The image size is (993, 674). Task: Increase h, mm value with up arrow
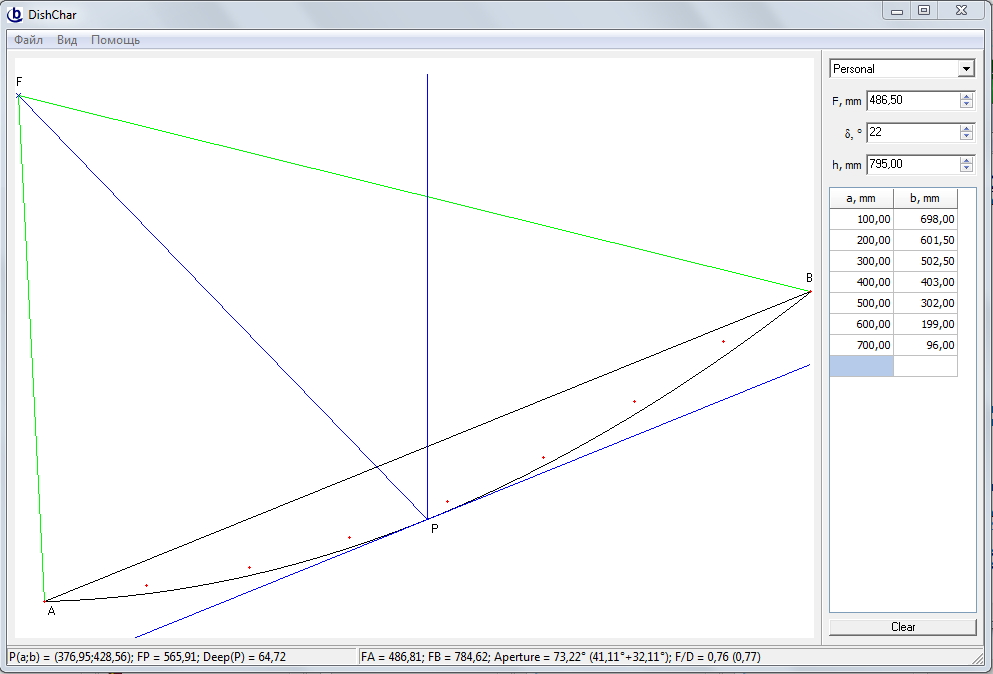click(966, 160)
